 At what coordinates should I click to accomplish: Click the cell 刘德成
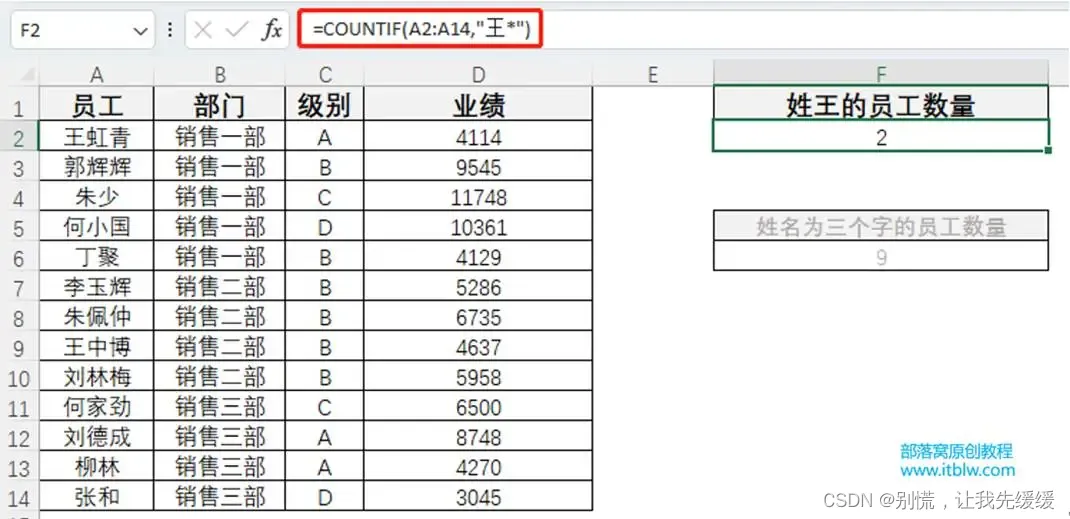pyautogui.click(x=97, y=437)
